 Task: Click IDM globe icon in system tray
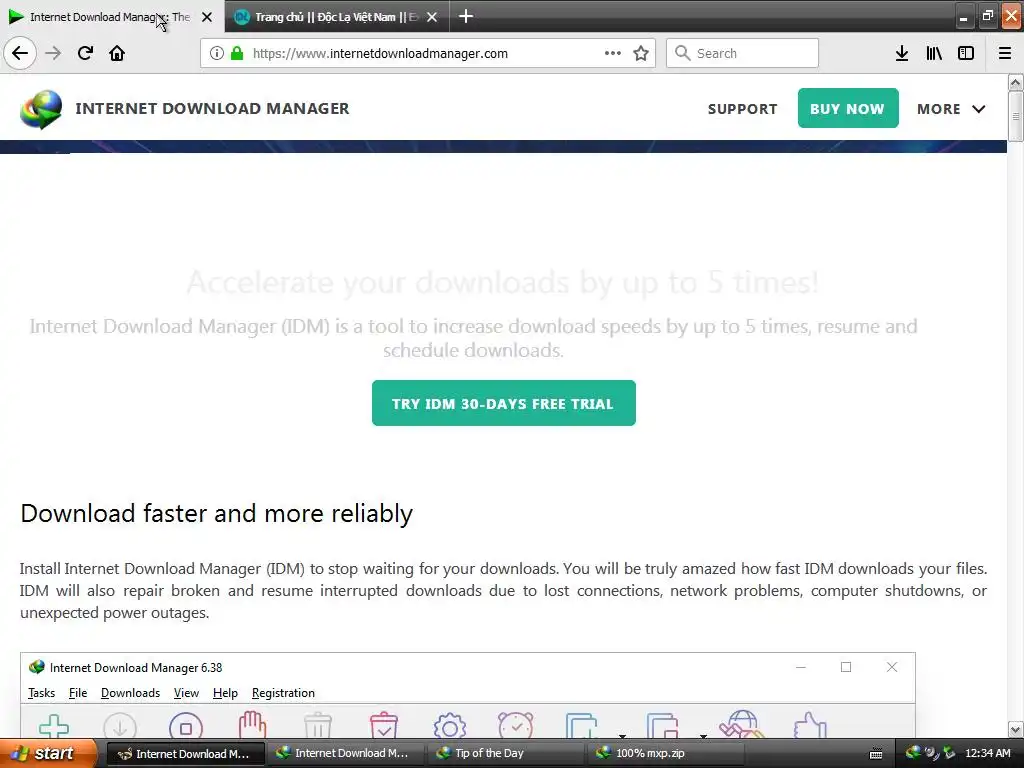[914, 753]
